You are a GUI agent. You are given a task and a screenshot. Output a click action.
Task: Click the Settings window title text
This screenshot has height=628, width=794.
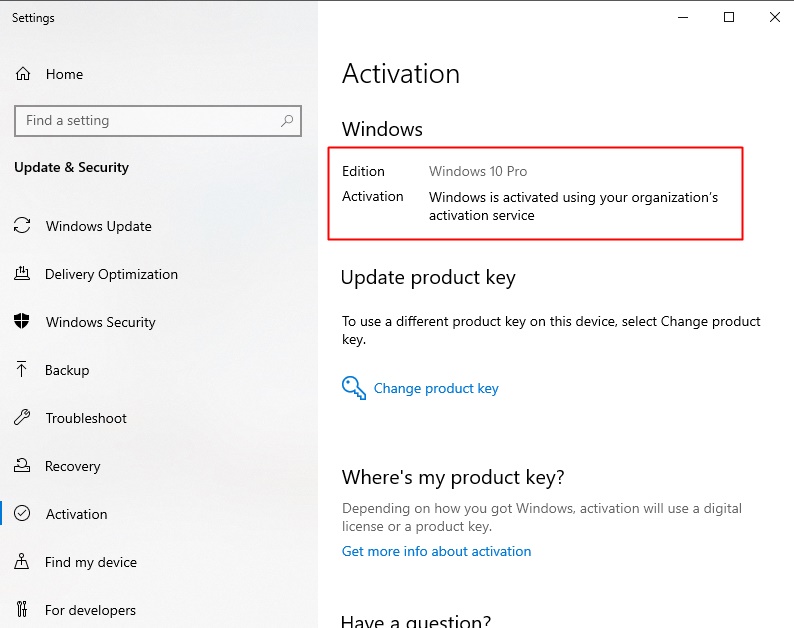(x=33, y=18)
